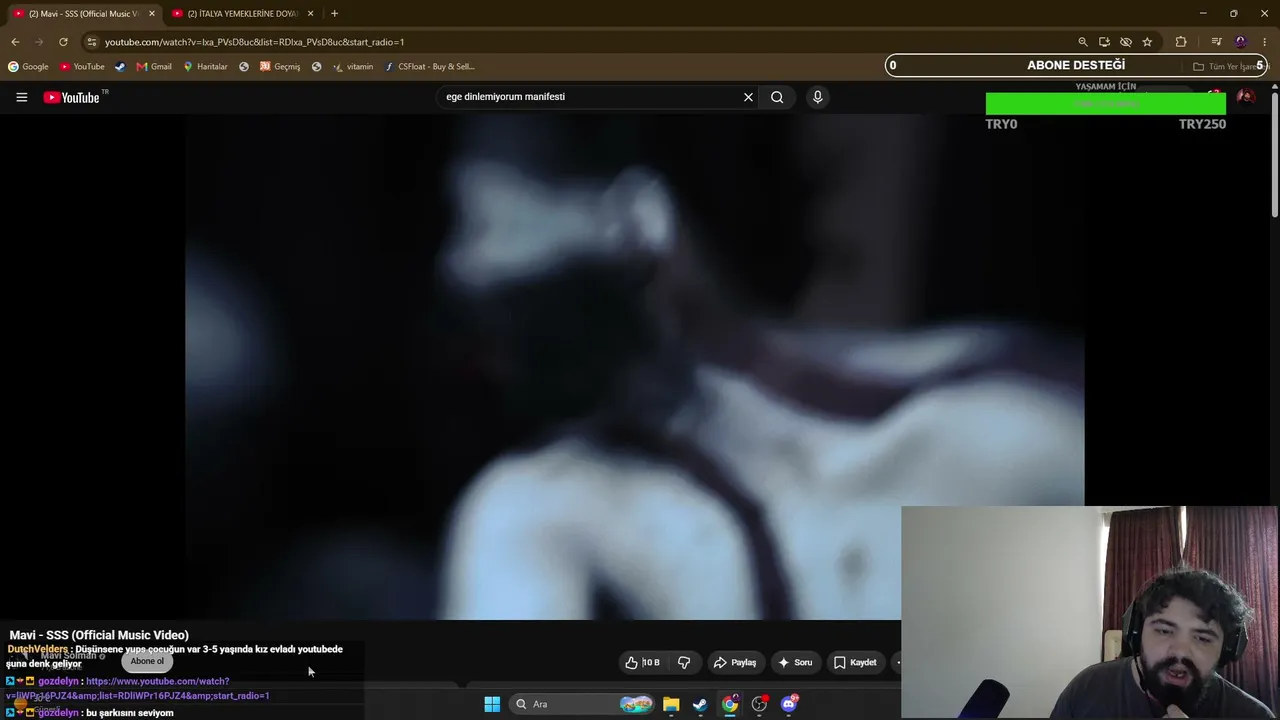Click the install app icon in address bar
Viewport: 1280px width, 720px height.
click(1104, 42)
